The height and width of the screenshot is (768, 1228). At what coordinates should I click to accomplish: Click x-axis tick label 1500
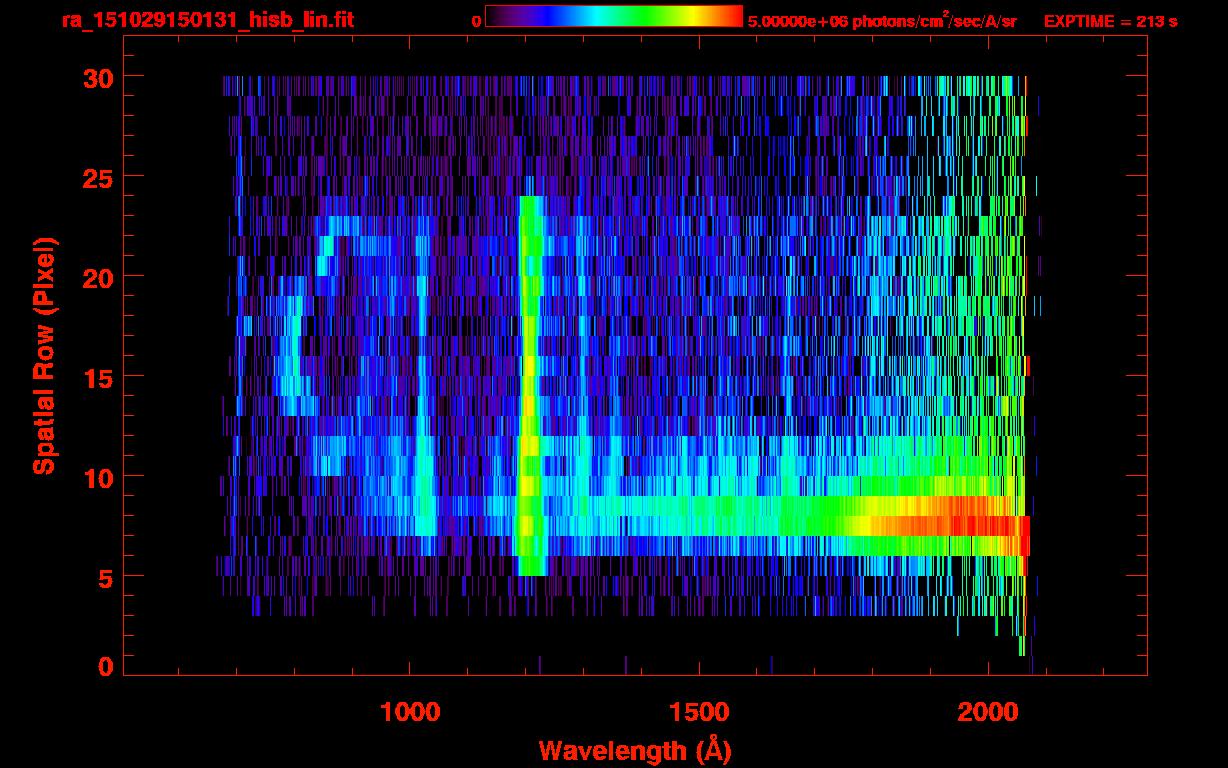[x=698, y=711]
